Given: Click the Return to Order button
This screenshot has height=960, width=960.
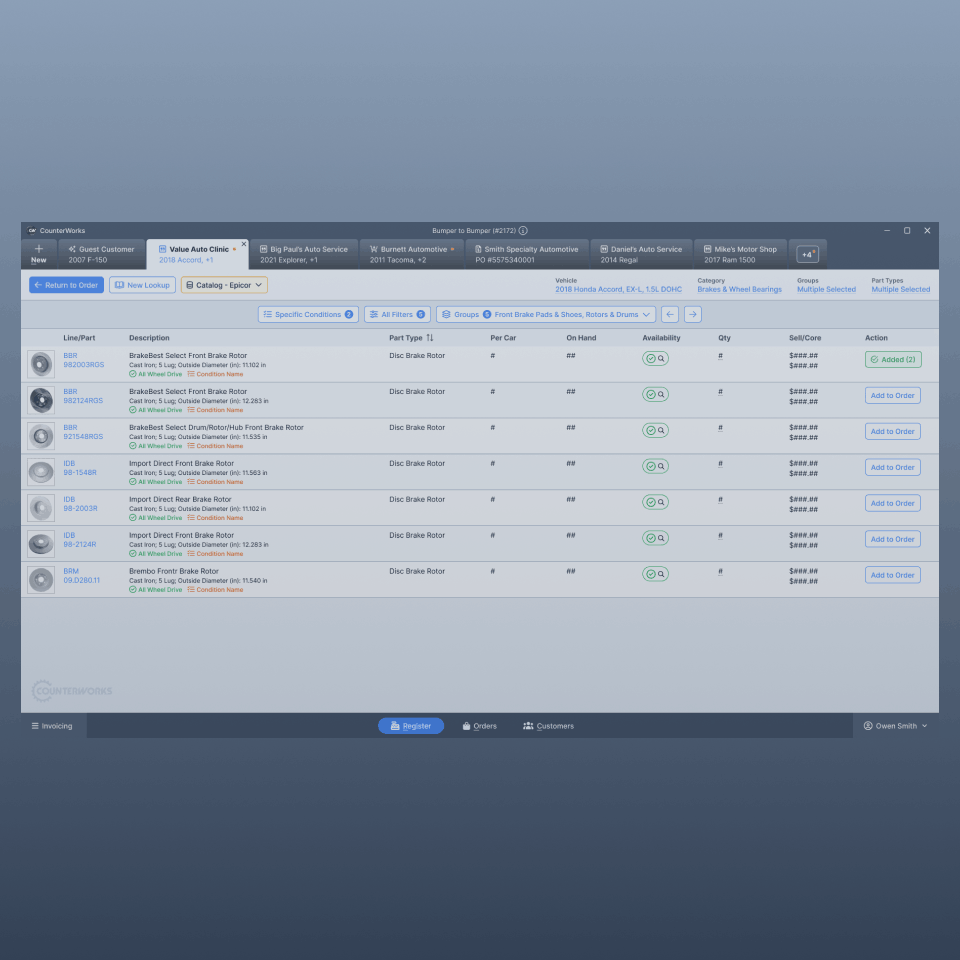Looking at the screenshot, I should 66,285.
